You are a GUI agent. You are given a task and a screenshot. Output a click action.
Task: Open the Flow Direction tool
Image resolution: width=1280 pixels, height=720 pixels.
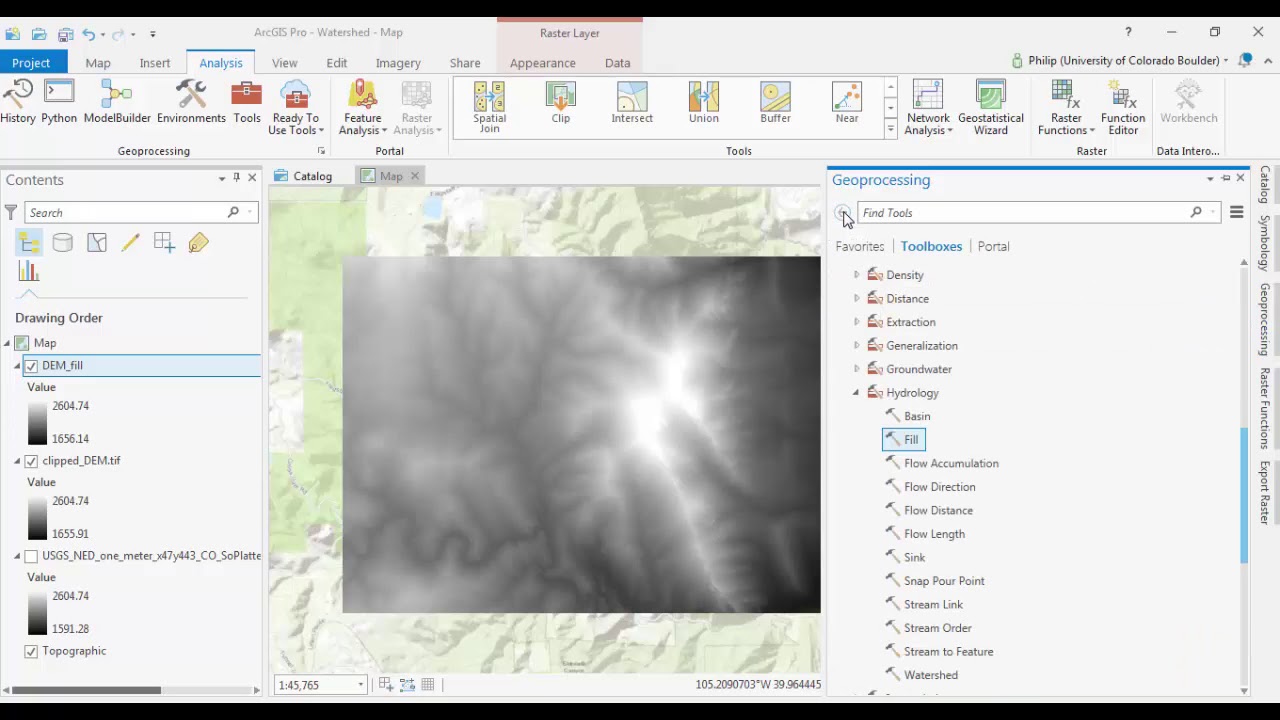click(939, 487)
